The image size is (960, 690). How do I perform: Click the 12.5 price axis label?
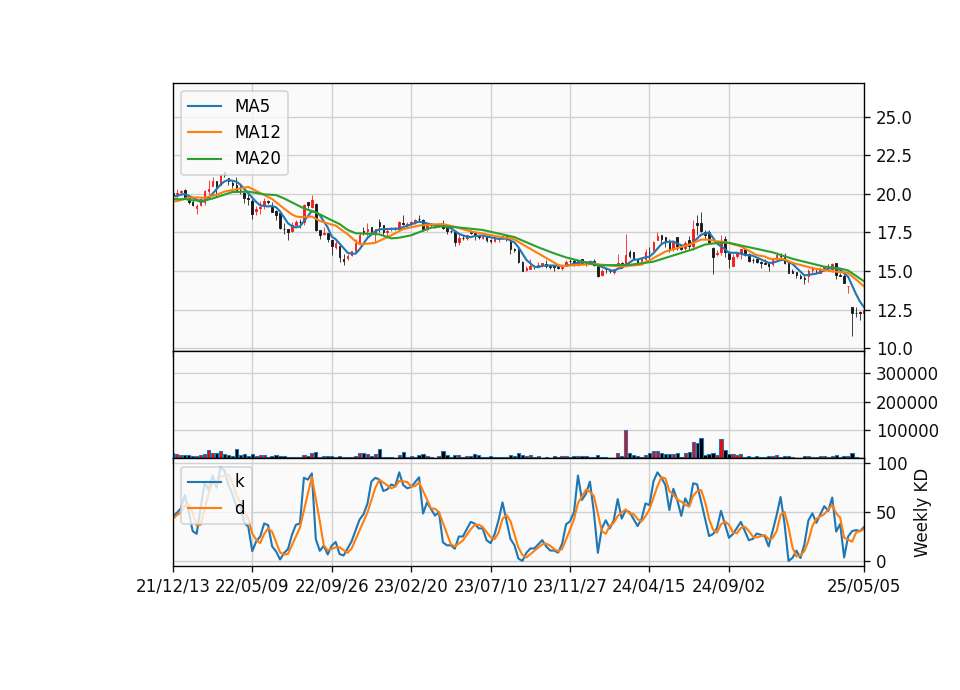coord(894,311)
